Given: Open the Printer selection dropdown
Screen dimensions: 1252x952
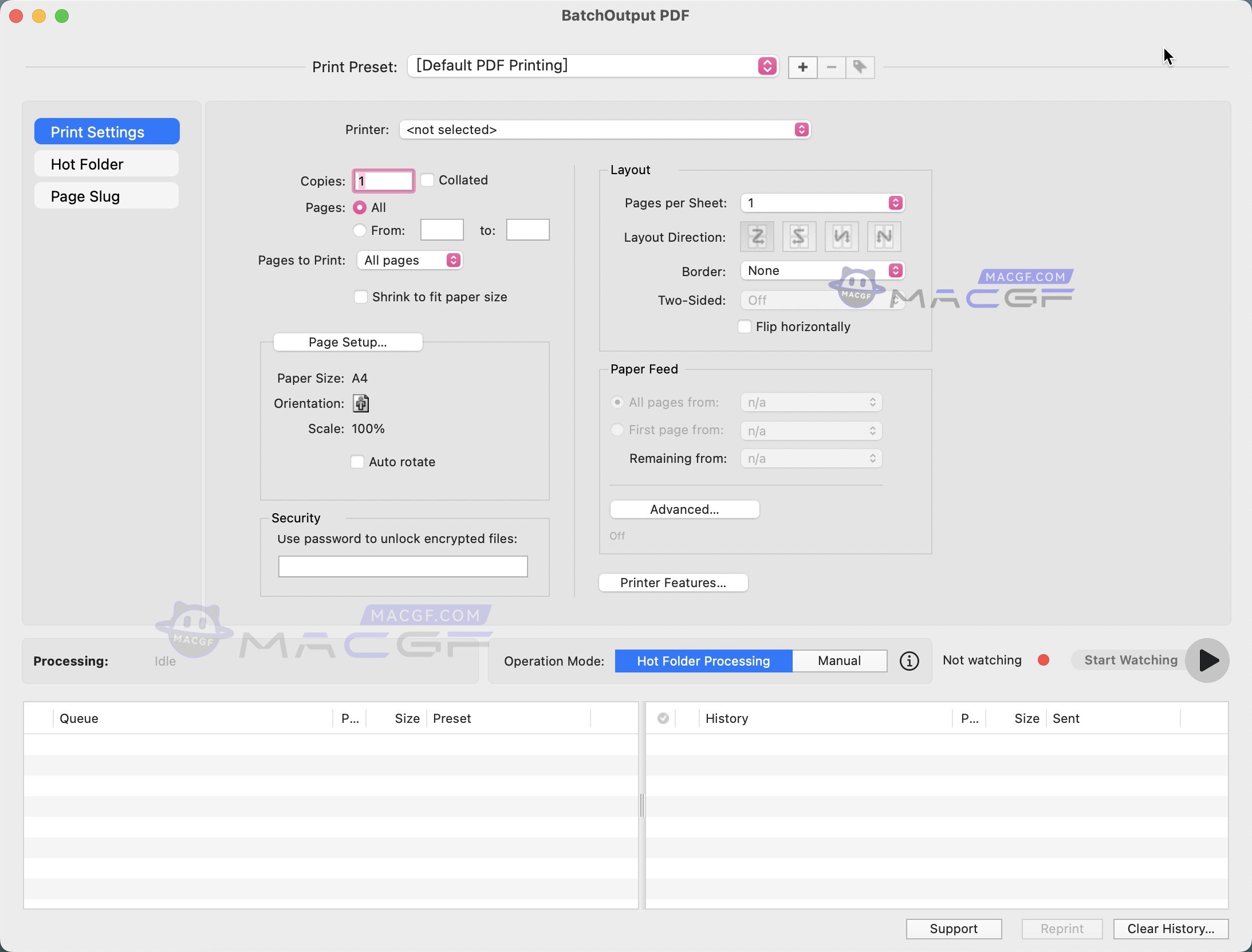Looking at the screenshot, I should [604, 129].
